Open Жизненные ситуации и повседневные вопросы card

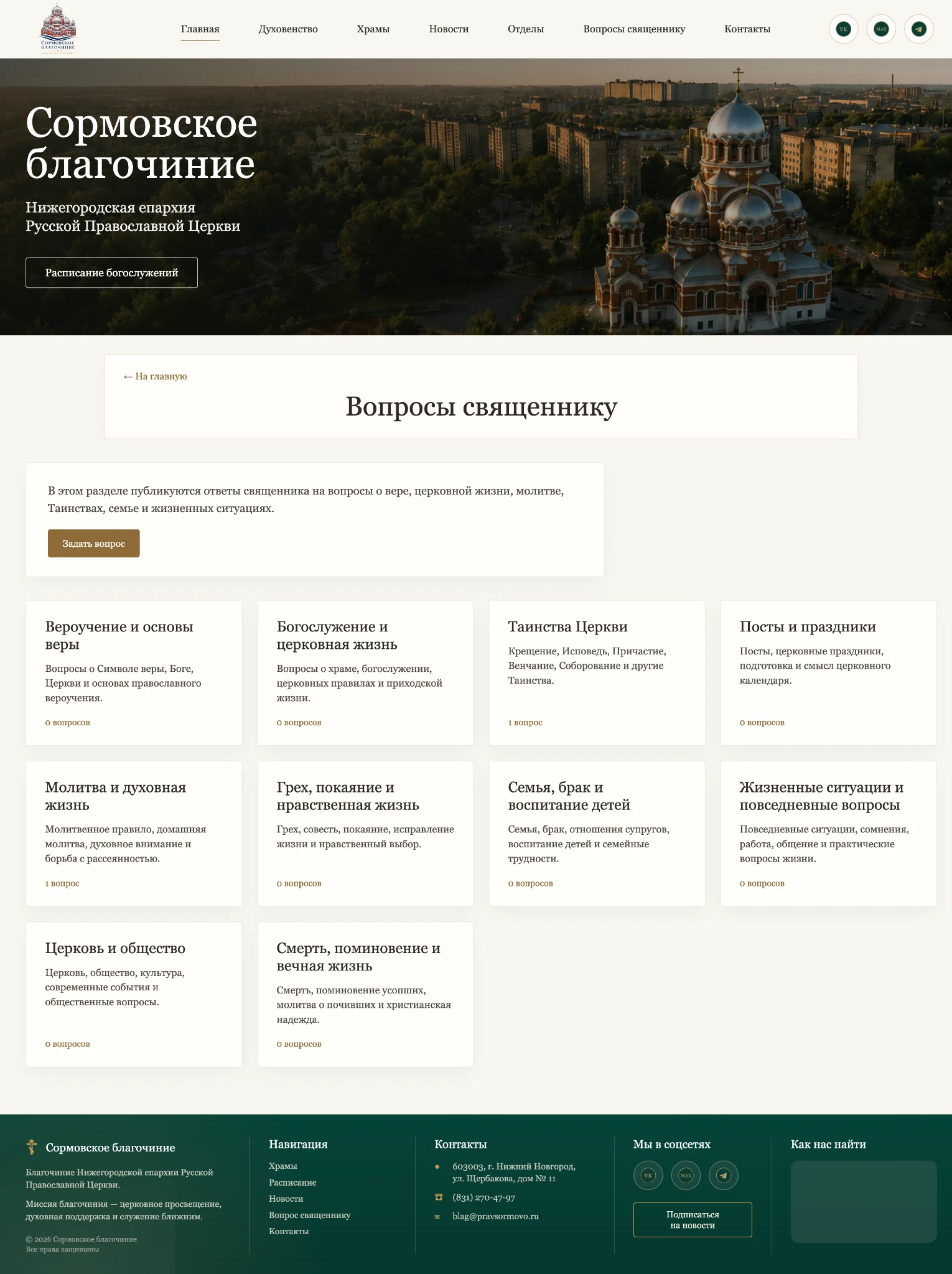coord(828,834)
